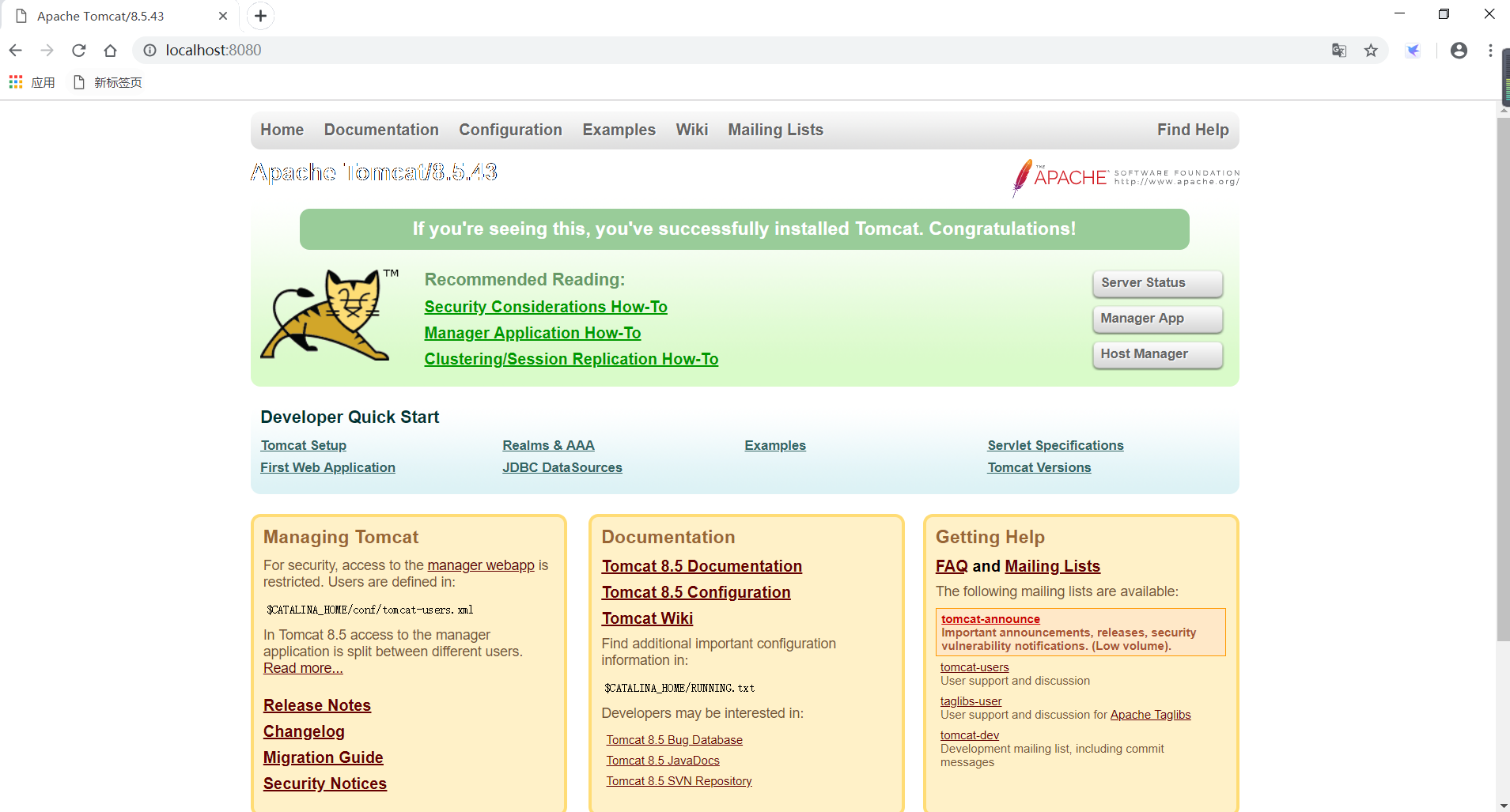Open Find Help in the nav bar
Viewport: 1510px width, 812px height.
(x=1193, y=130)
